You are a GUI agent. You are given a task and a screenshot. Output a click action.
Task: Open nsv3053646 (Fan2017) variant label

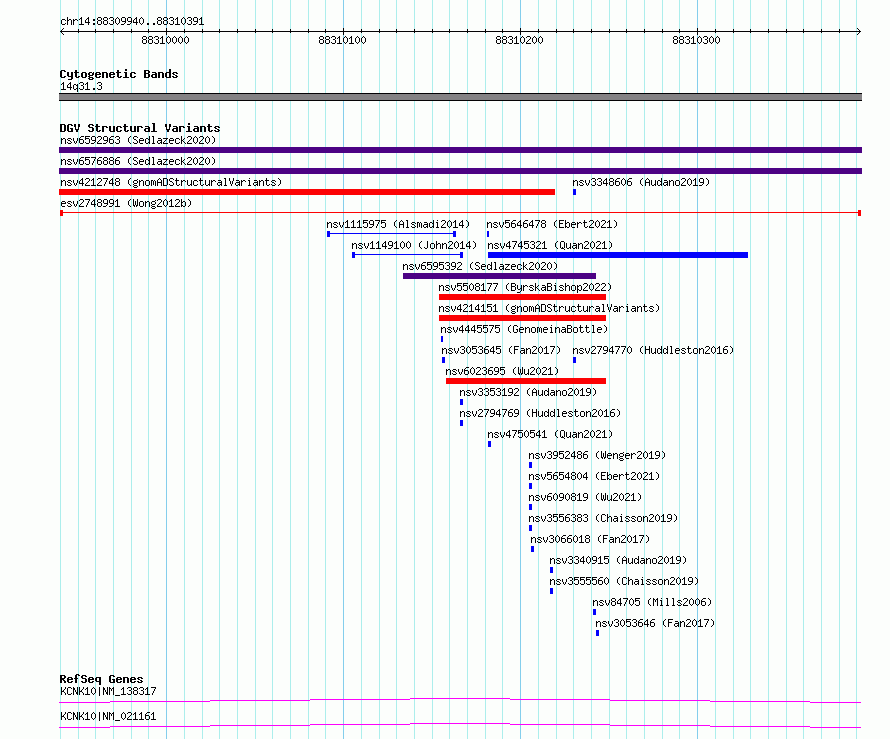click(x=654, y=623)
